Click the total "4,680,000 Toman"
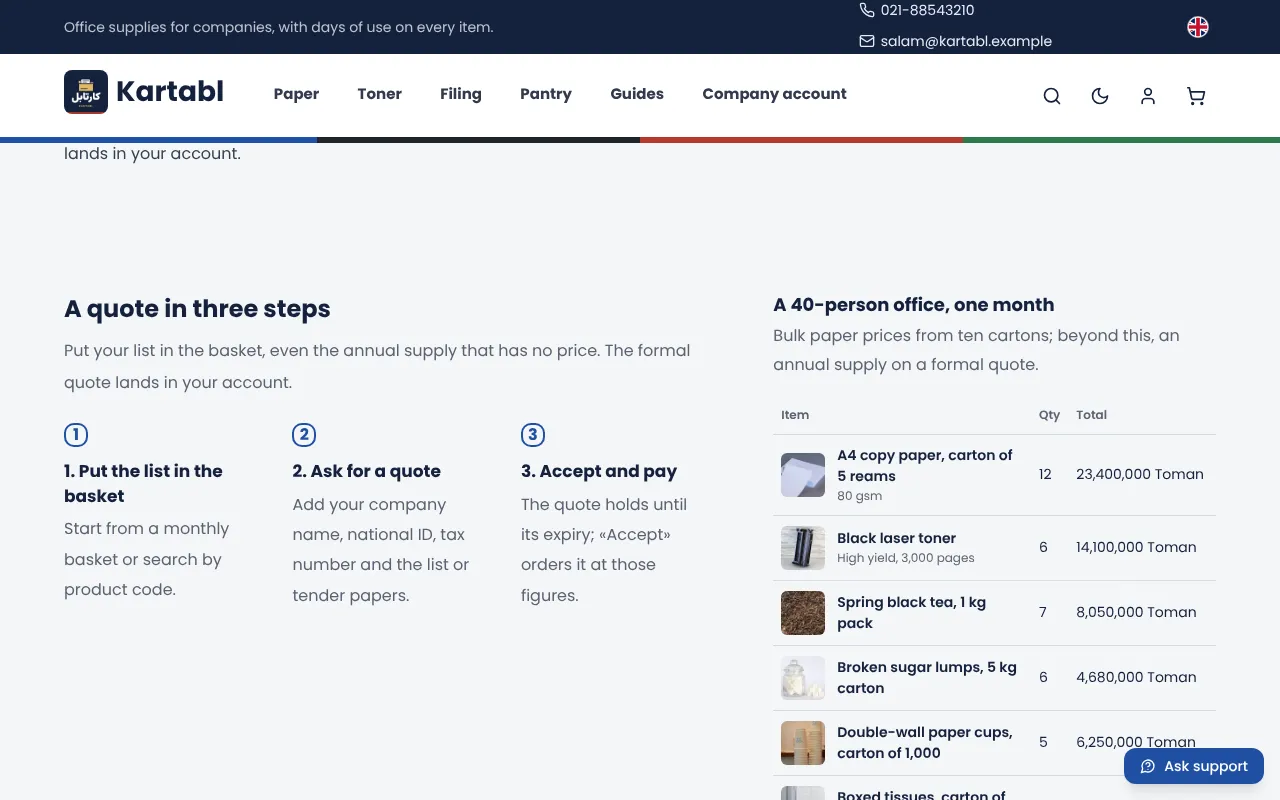 1136,677
